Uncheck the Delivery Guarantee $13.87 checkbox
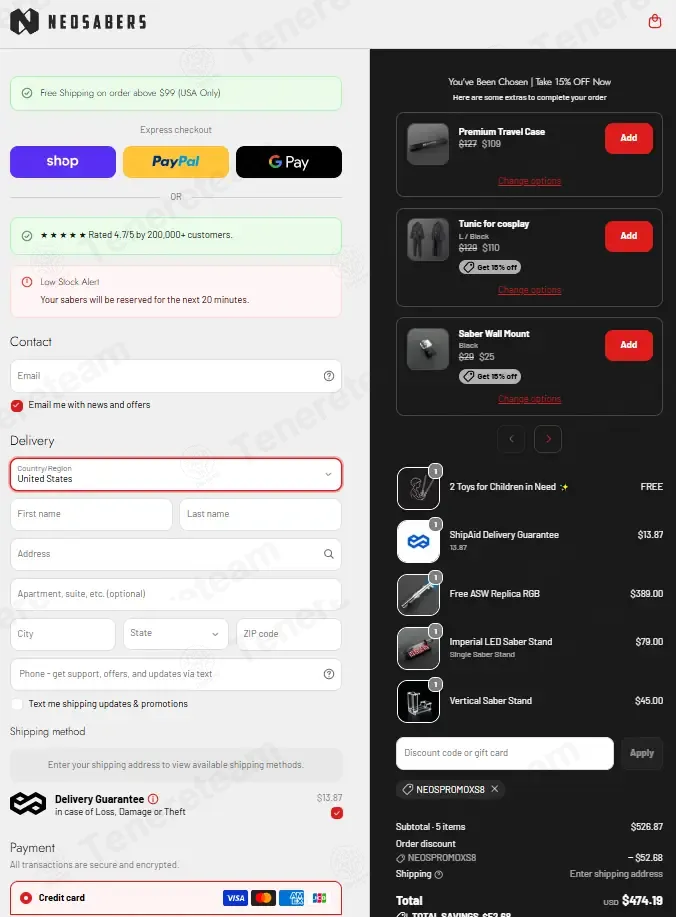This screenshot has height=917, width=676. click(x=337, y=813)
